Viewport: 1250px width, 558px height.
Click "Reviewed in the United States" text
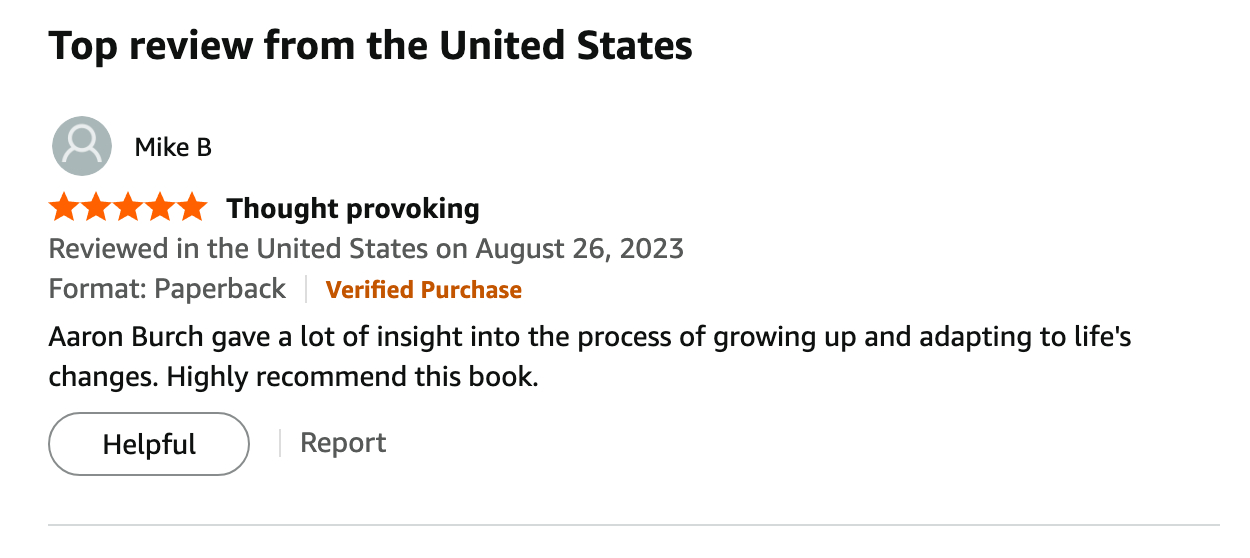[x=240, y=249]
